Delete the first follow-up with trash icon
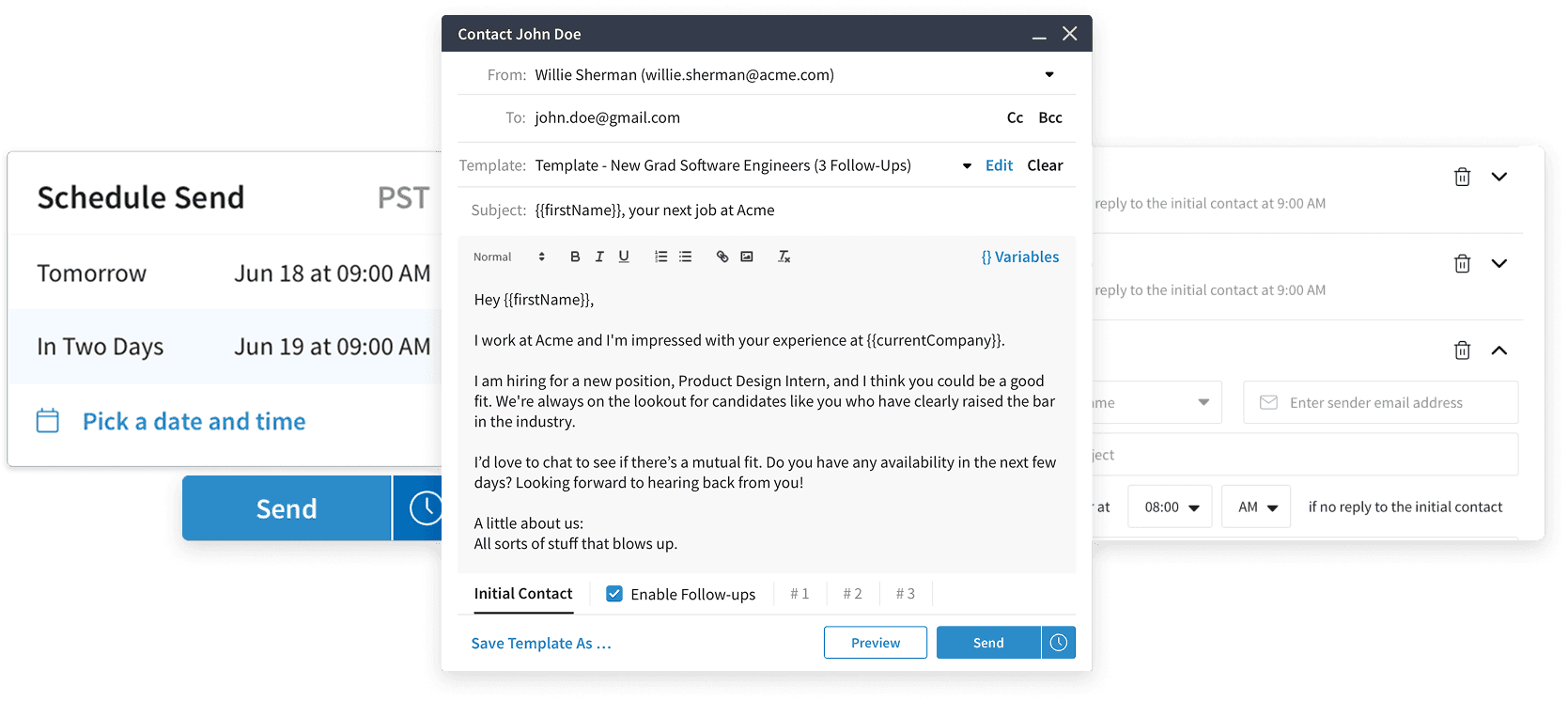Viewport: 1568px width, 701px height. click(x=1462, y=177)
